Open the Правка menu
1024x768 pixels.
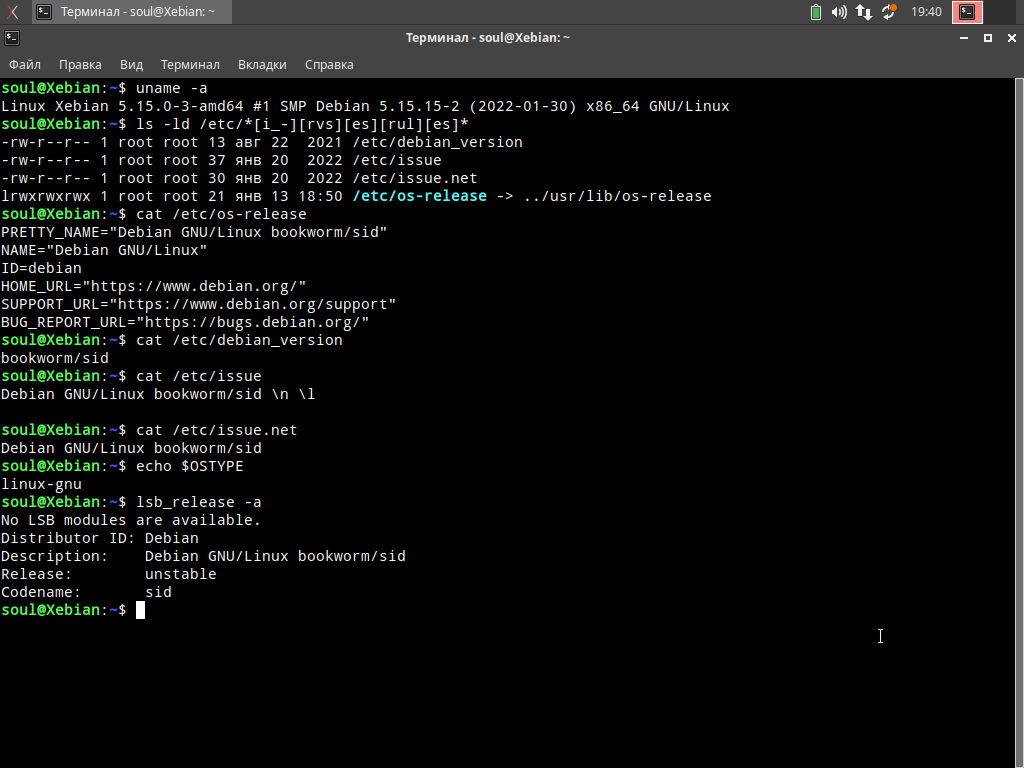[80, 65]
